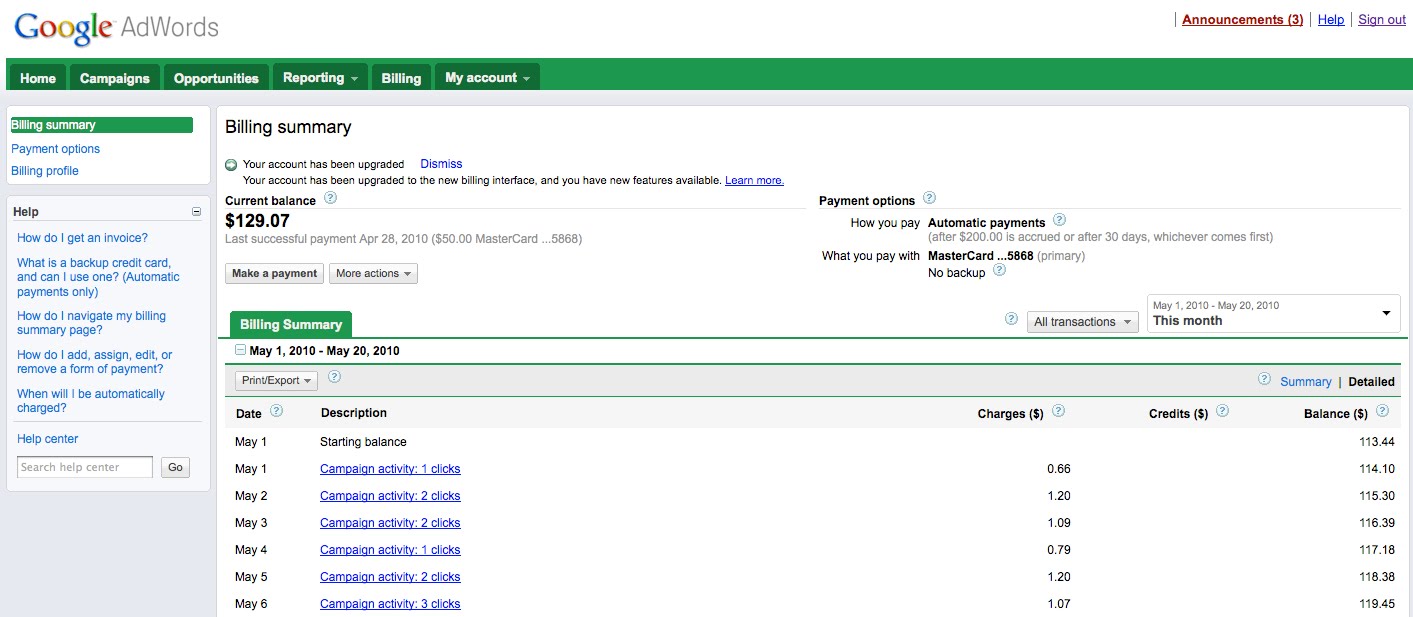Open the All transactions filter dropdown
The image size is (1413, 617).
(x=1082, y=322)
